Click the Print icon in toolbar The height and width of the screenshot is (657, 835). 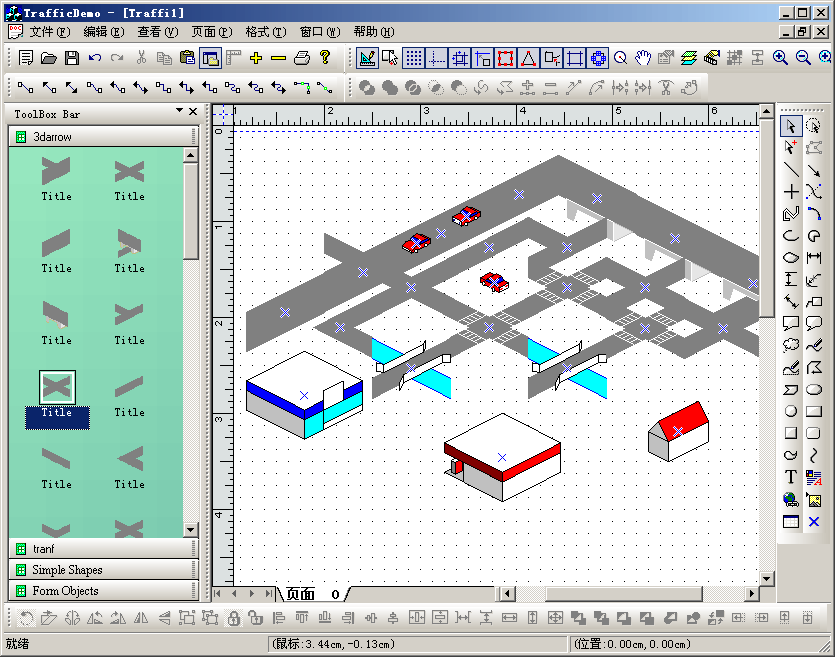point(301,58)
